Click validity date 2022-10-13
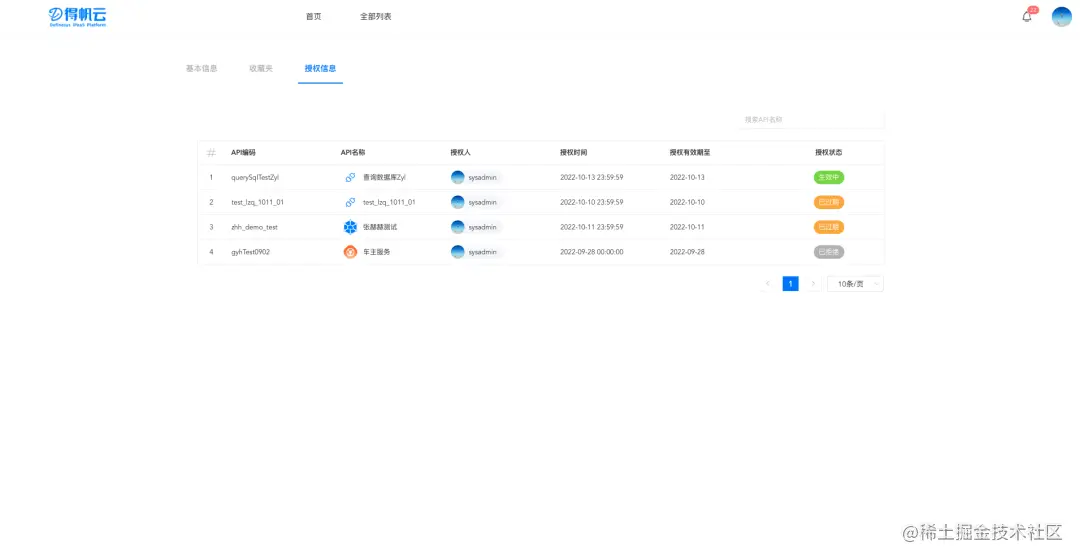 (x=687, y=177)
